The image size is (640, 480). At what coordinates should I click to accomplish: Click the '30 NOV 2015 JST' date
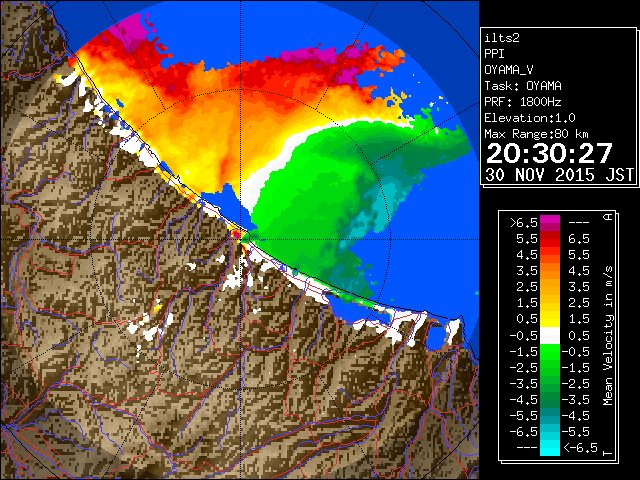[559, 175]
